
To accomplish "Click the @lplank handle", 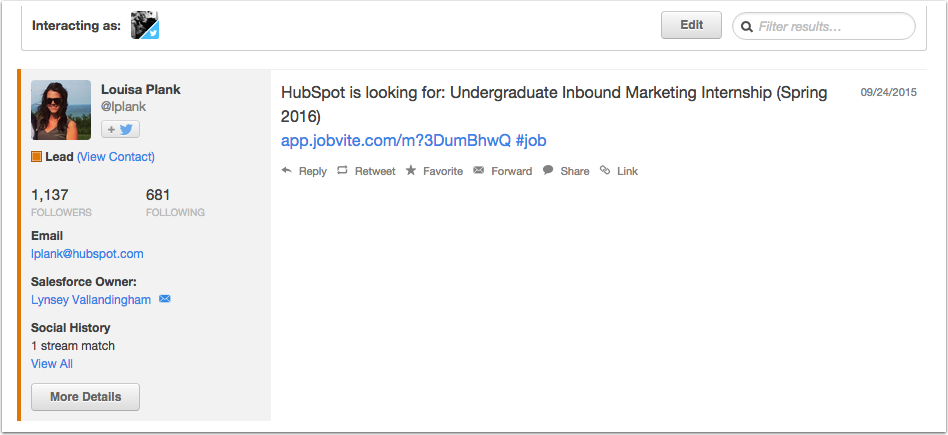I will click(123, 107).
